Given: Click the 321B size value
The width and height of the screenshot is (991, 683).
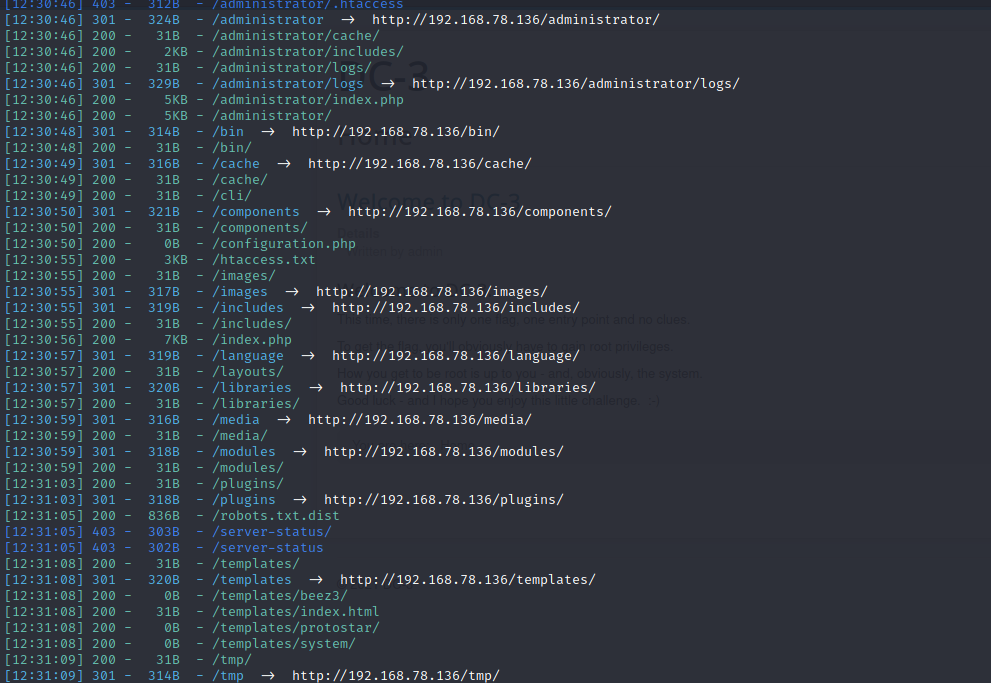Looking at the screenshot, I should [164, 212].
